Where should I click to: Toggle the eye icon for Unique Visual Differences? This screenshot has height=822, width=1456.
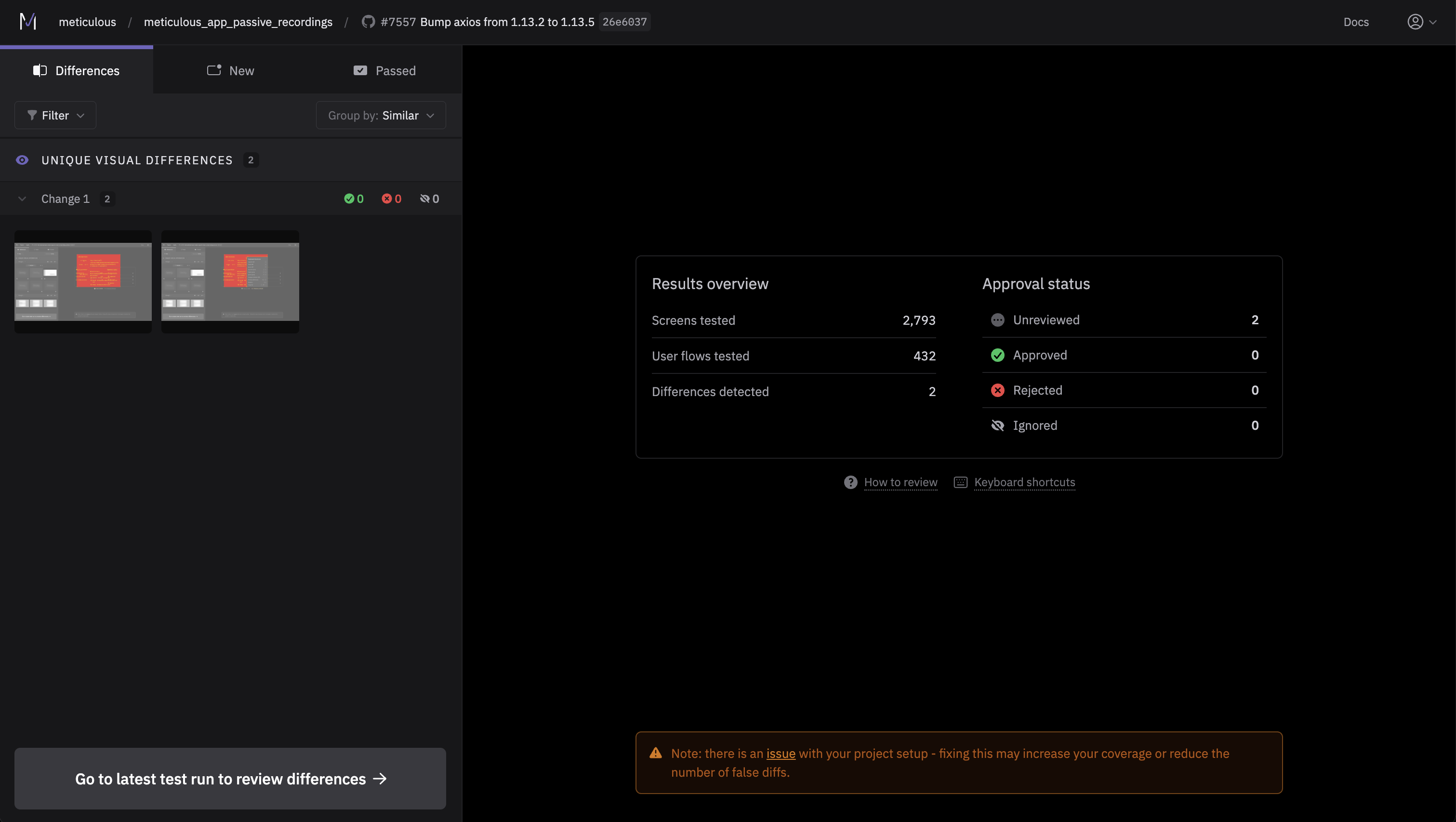22,160
